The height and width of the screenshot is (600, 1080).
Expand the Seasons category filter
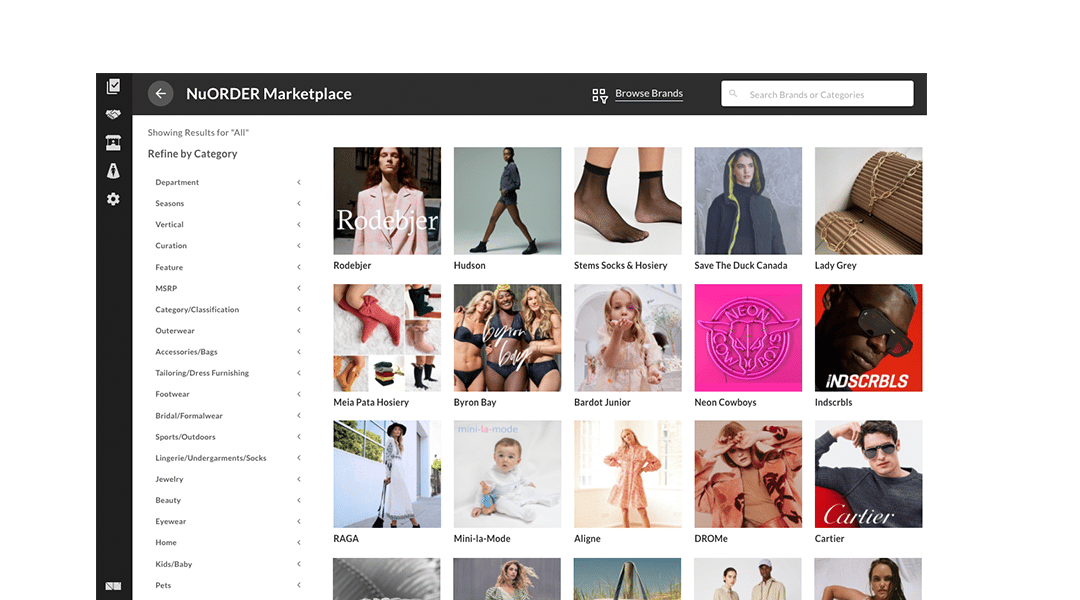click(227, 204)
